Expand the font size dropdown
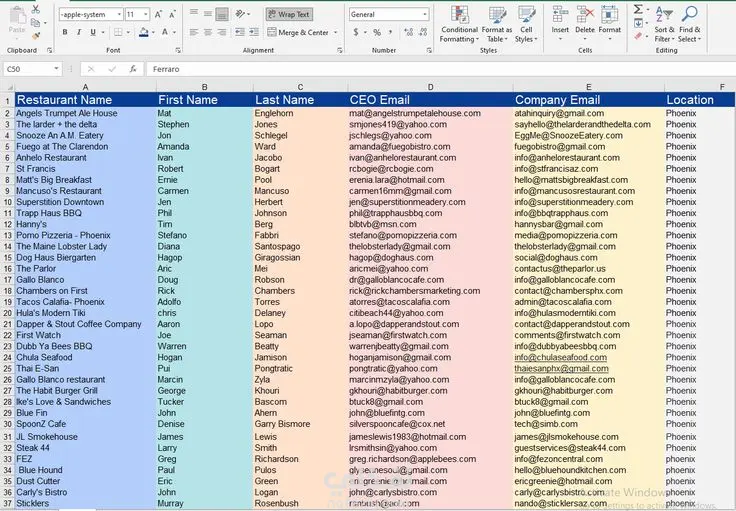Image resolution: width=736 pixels, height=511 pixels. (x=146, y=14)
